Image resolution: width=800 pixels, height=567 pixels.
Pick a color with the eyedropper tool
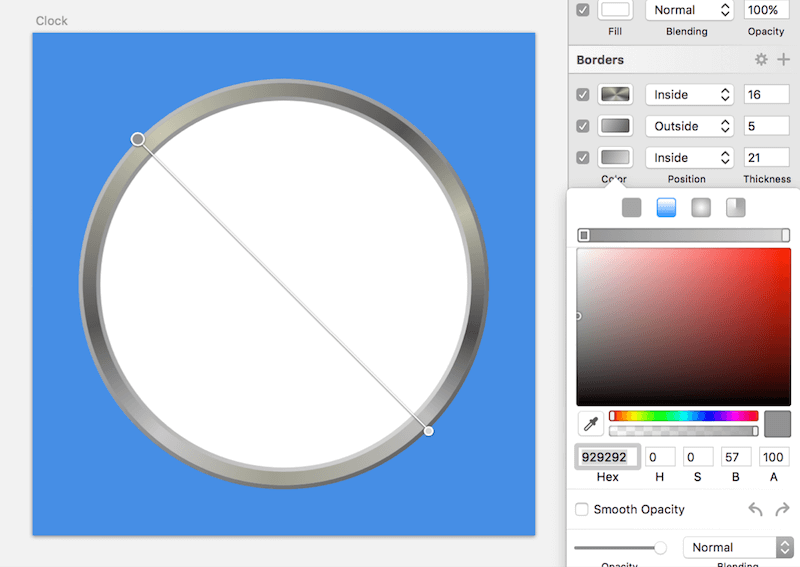click(591, 424)
